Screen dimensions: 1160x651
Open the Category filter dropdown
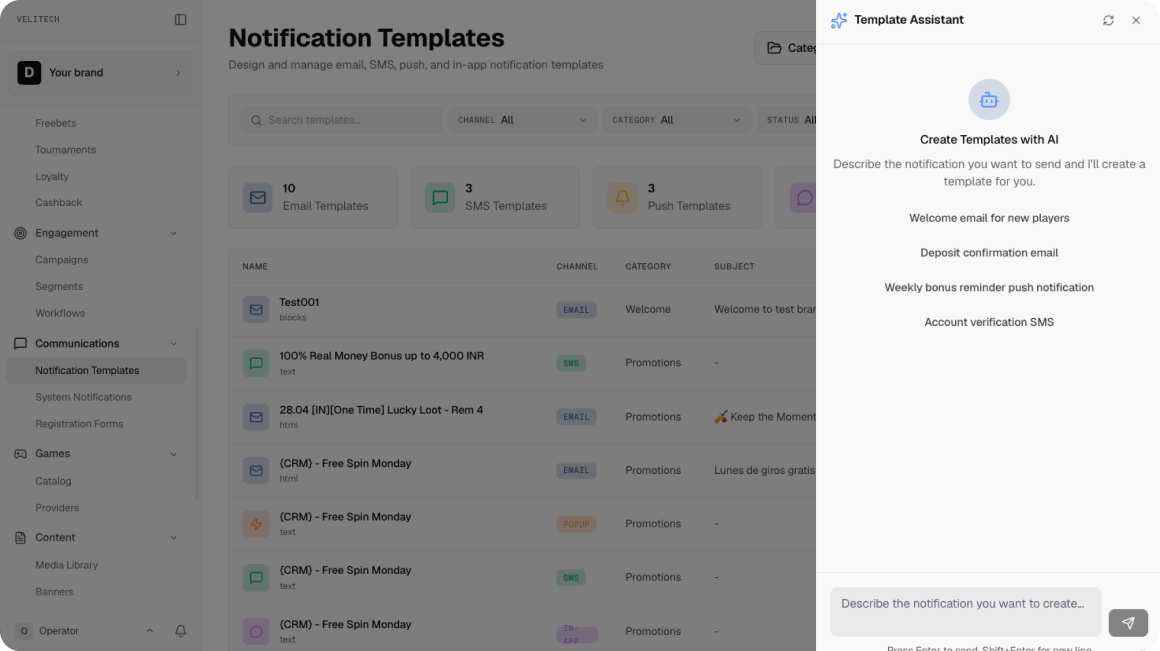click(677, 120)
